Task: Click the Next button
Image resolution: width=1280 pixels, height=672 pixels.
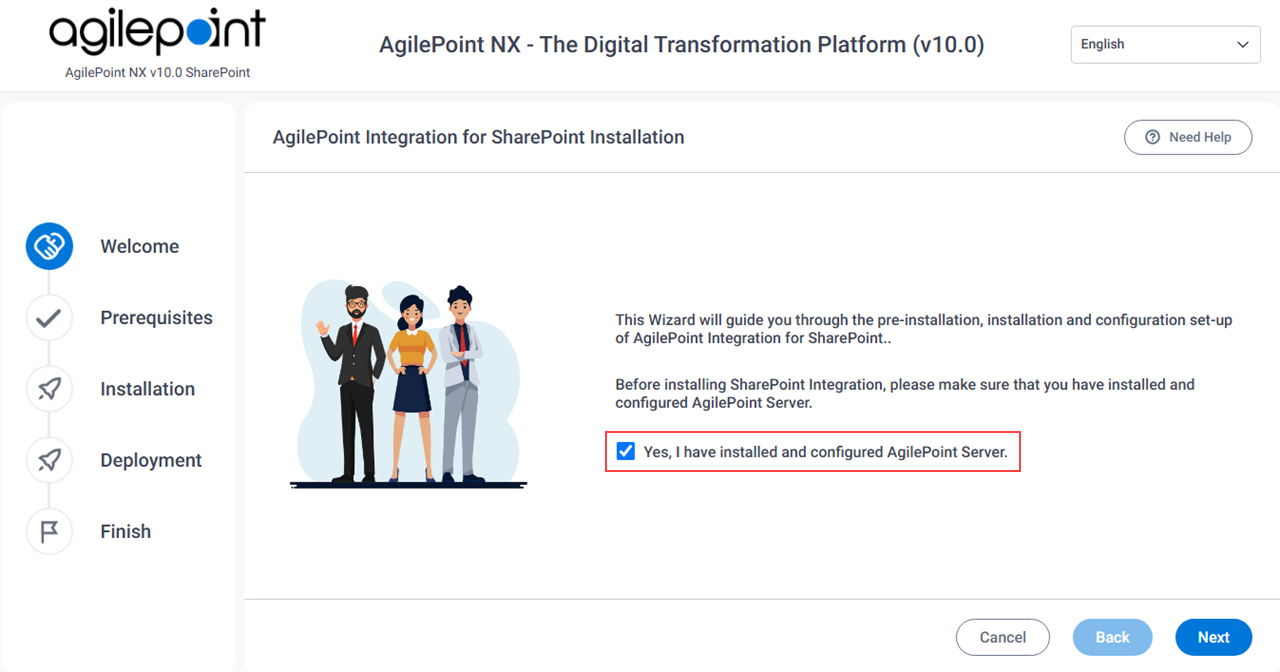Action: point(1214,637)
